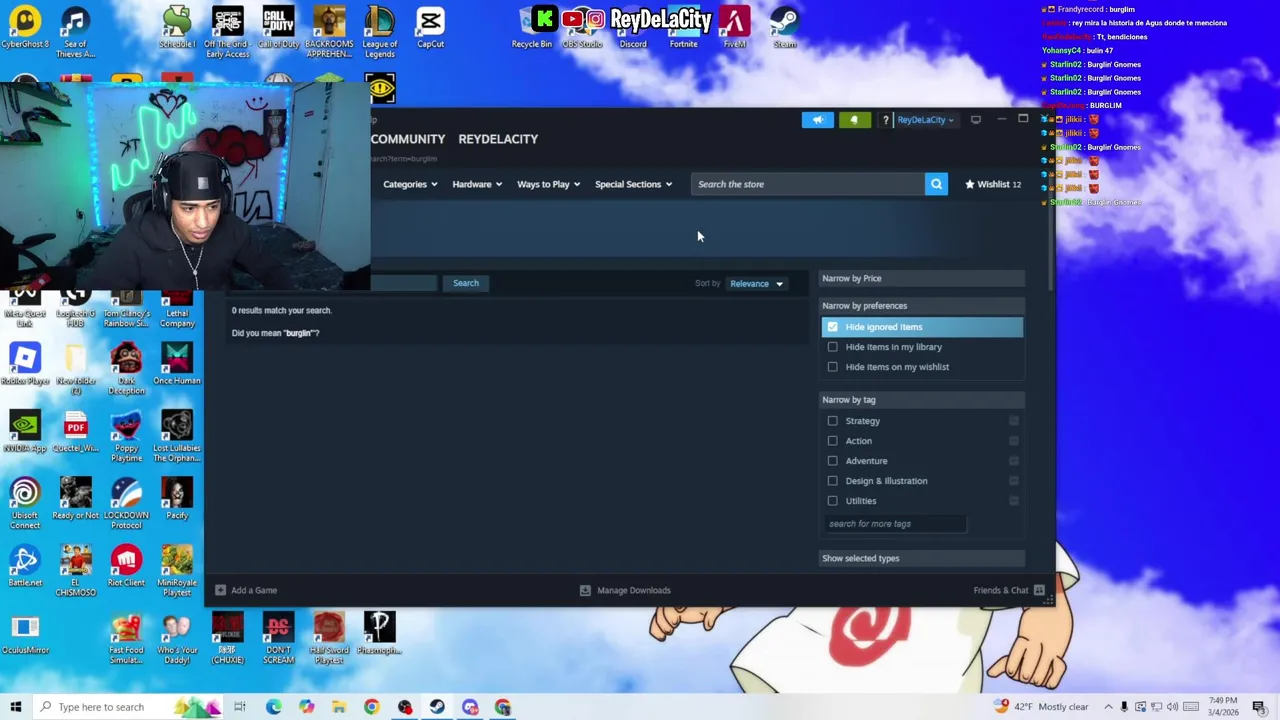The image size is (1280, 720).
Task: Open Once Human desktop shortcut
Action: (177, 365)
